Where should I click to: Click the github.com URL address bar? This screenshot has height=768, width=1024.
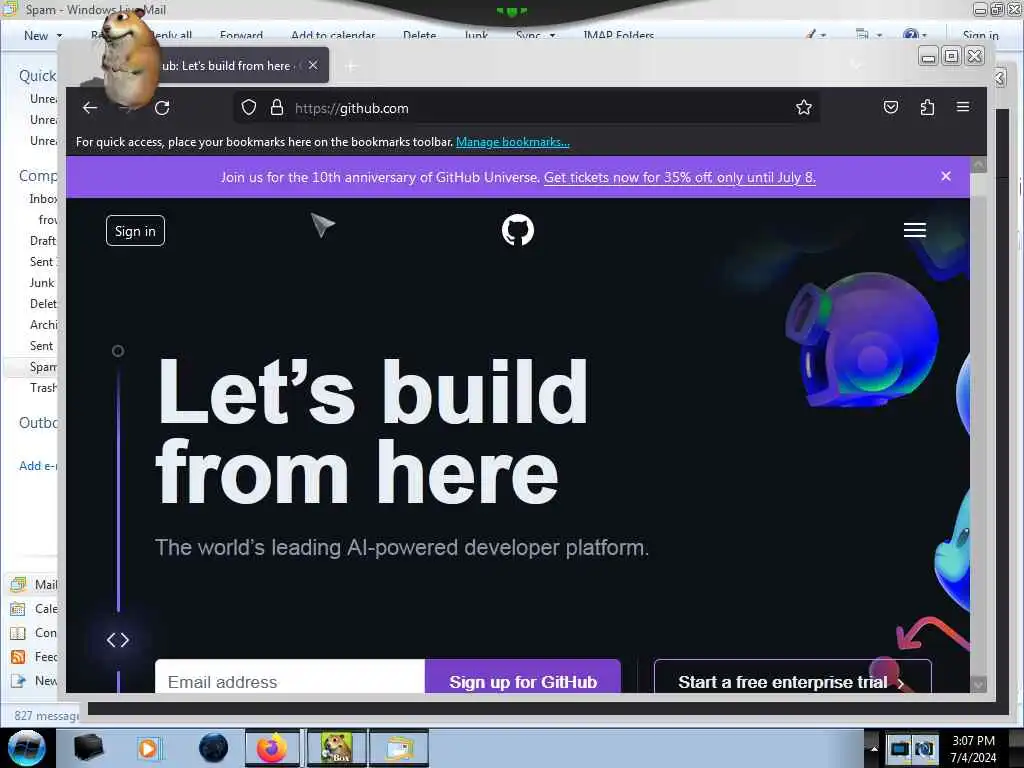click(x=526, y=108)
